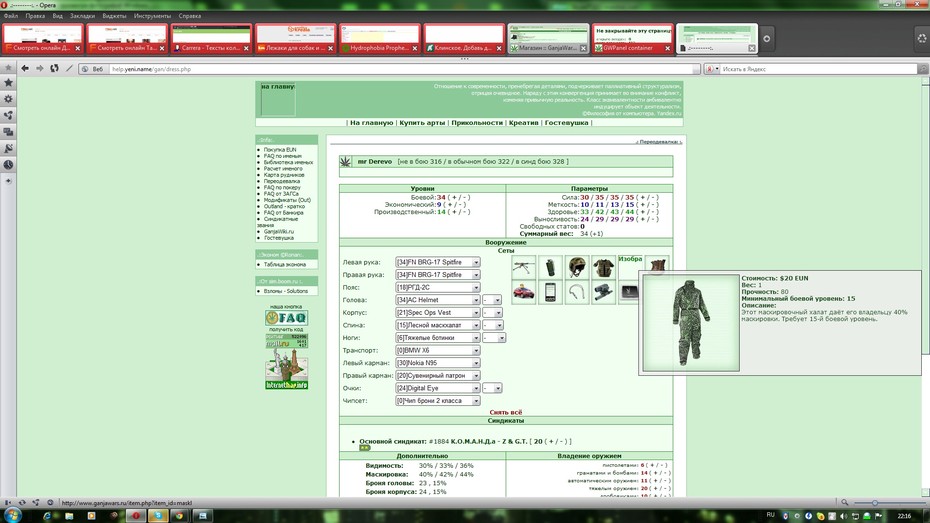The height and width of the screenshot is (523, 930).
Task: Open Opera taskbar button
Action: [x=136, y=516]
